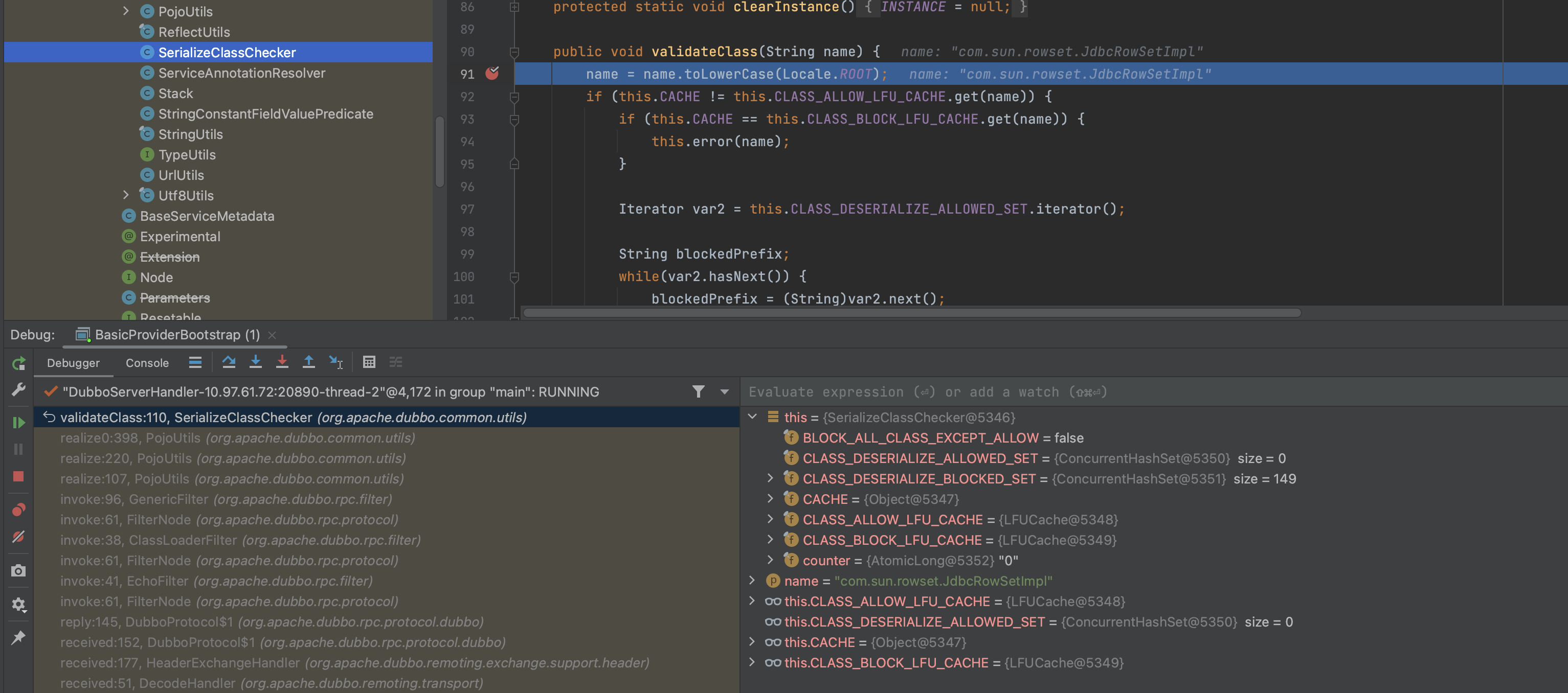Image resolution: width=1568 pixels, height=693 pixels.
Task: Click 'this.CLASS_DESERIALIZE_ALLOWED_SET' watch row
Action: click(x=1153, y=621)
